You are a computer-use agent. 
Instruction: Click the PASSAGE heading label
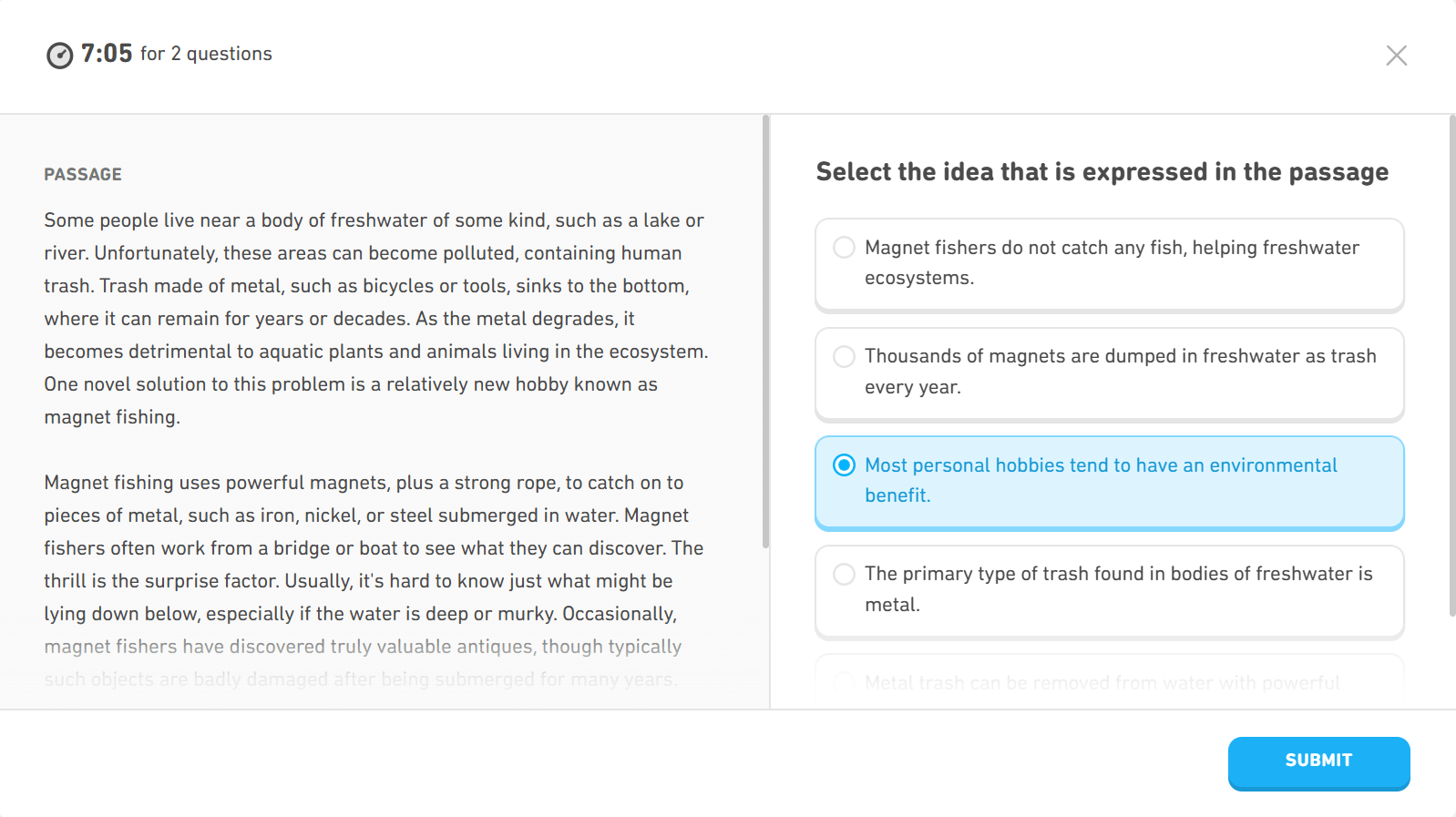[x=83, y=173]
